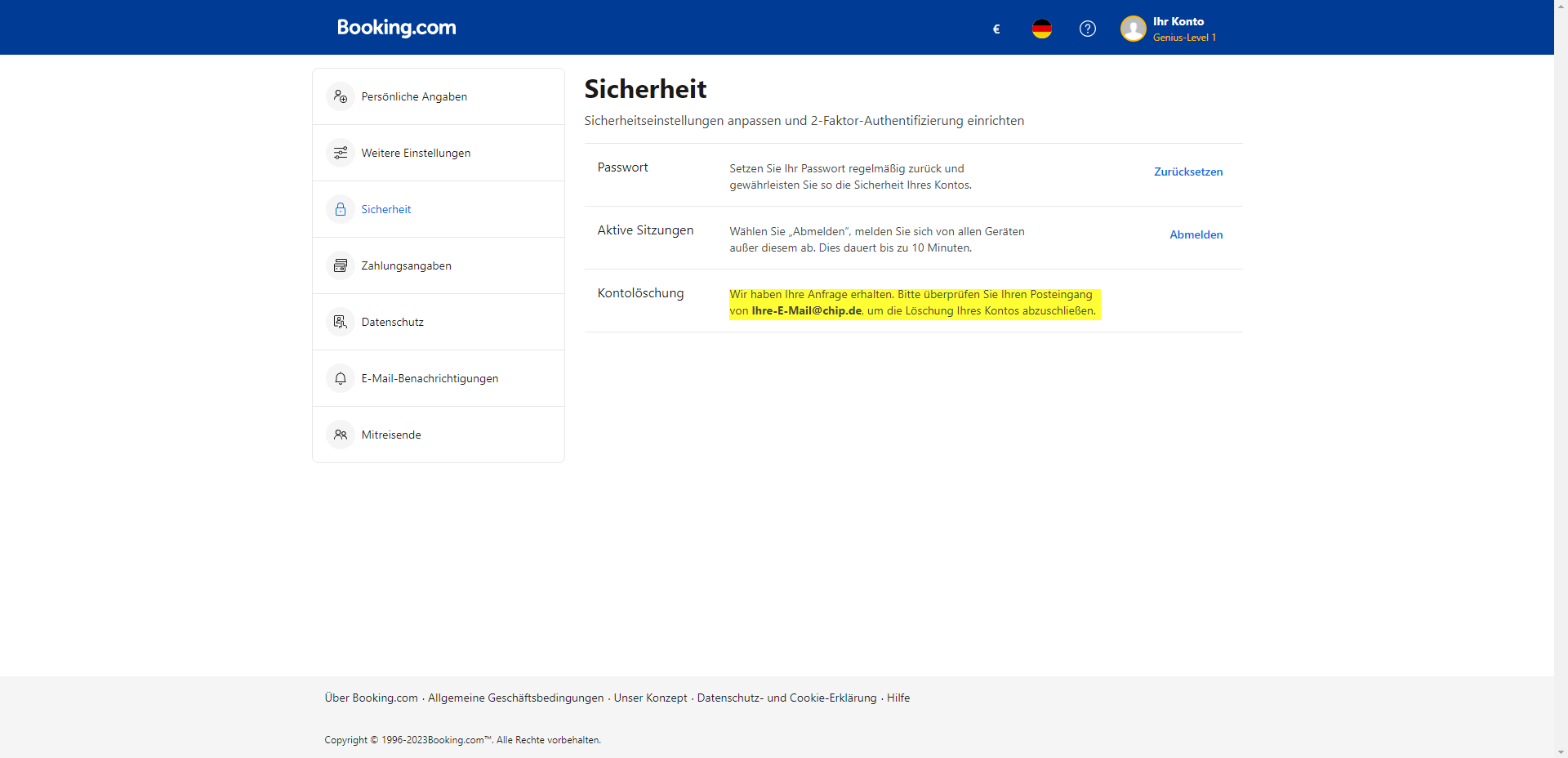Click Zurücksetzen to reset the password
This screenshot has height=758, width=1568.
[x=1187, y=172]
